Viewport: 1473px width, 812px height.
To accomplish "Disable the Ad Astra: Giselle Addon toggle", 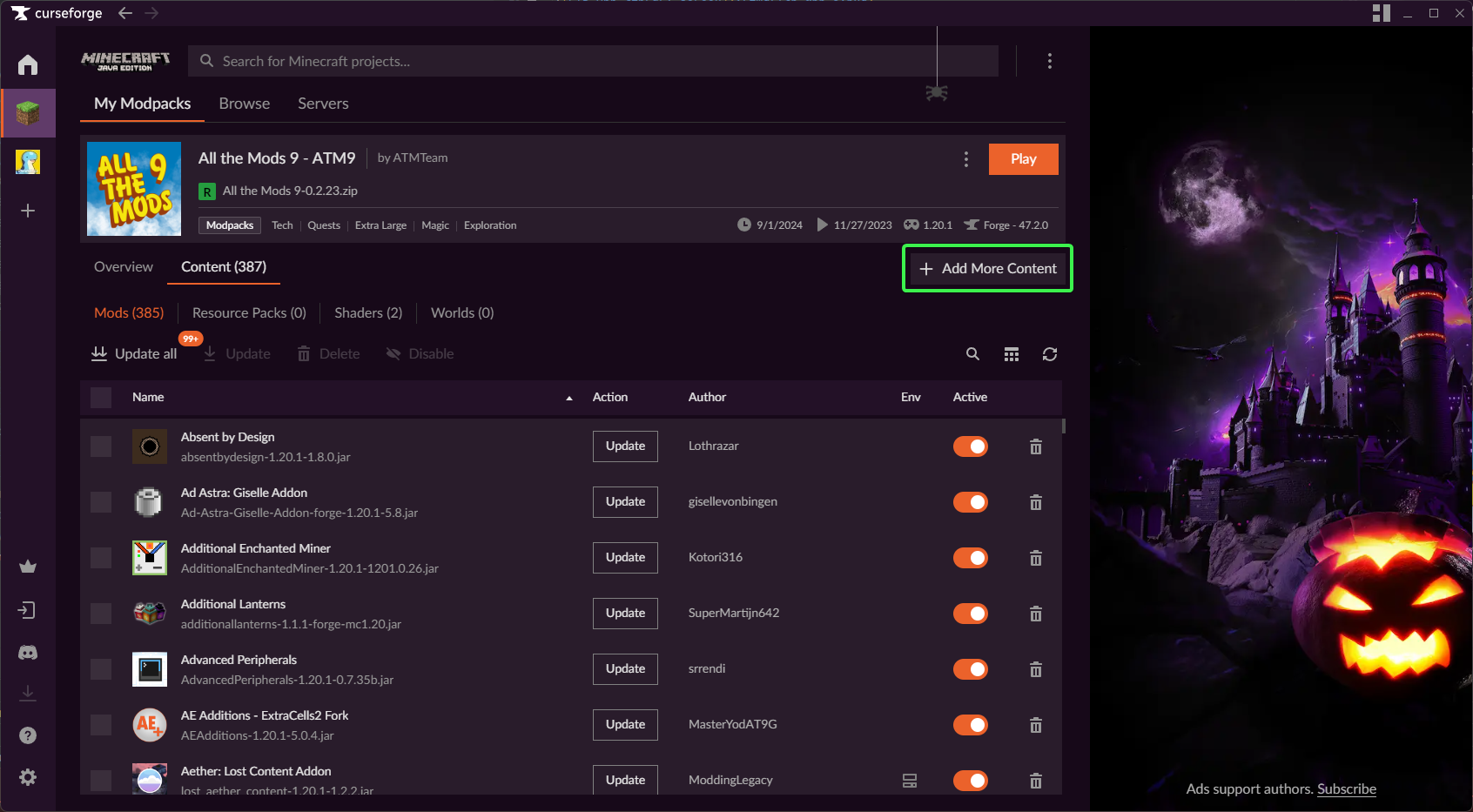I will (971, 502).
